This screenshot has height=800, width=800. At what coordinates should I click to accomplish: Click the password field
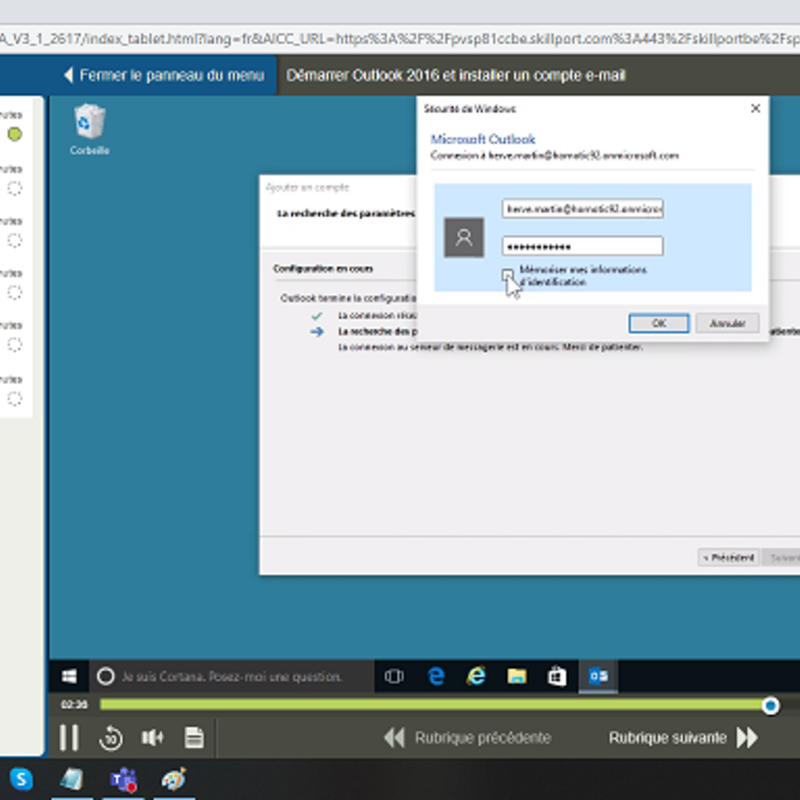pyautogui.click(x=582, y=246)
